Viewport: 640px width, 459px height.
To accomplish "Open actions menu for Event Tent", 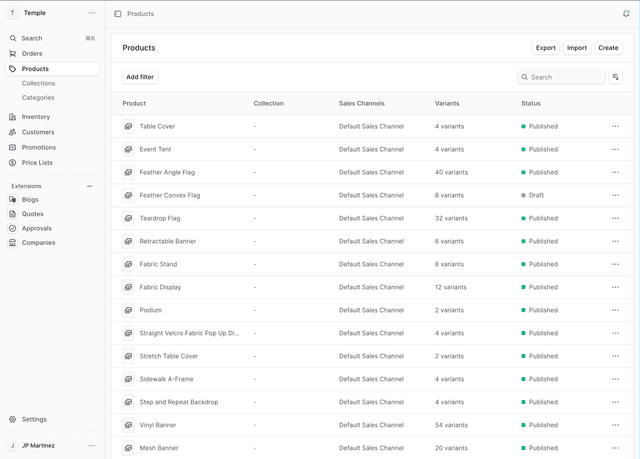I will point(615,149).
